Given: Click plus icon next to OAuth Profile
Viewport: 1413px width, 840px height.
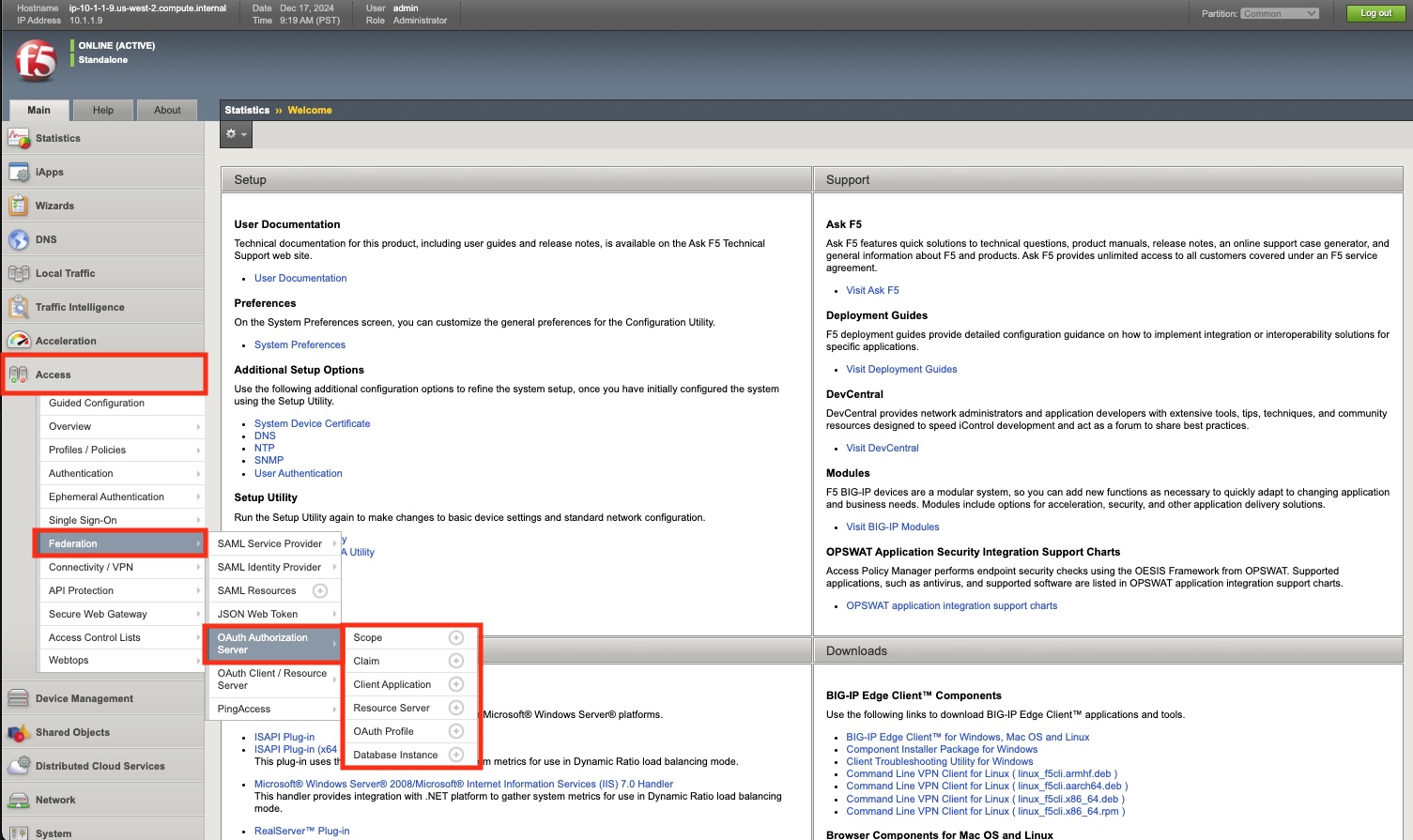Looking at the screenshot, I should (456, 731).
